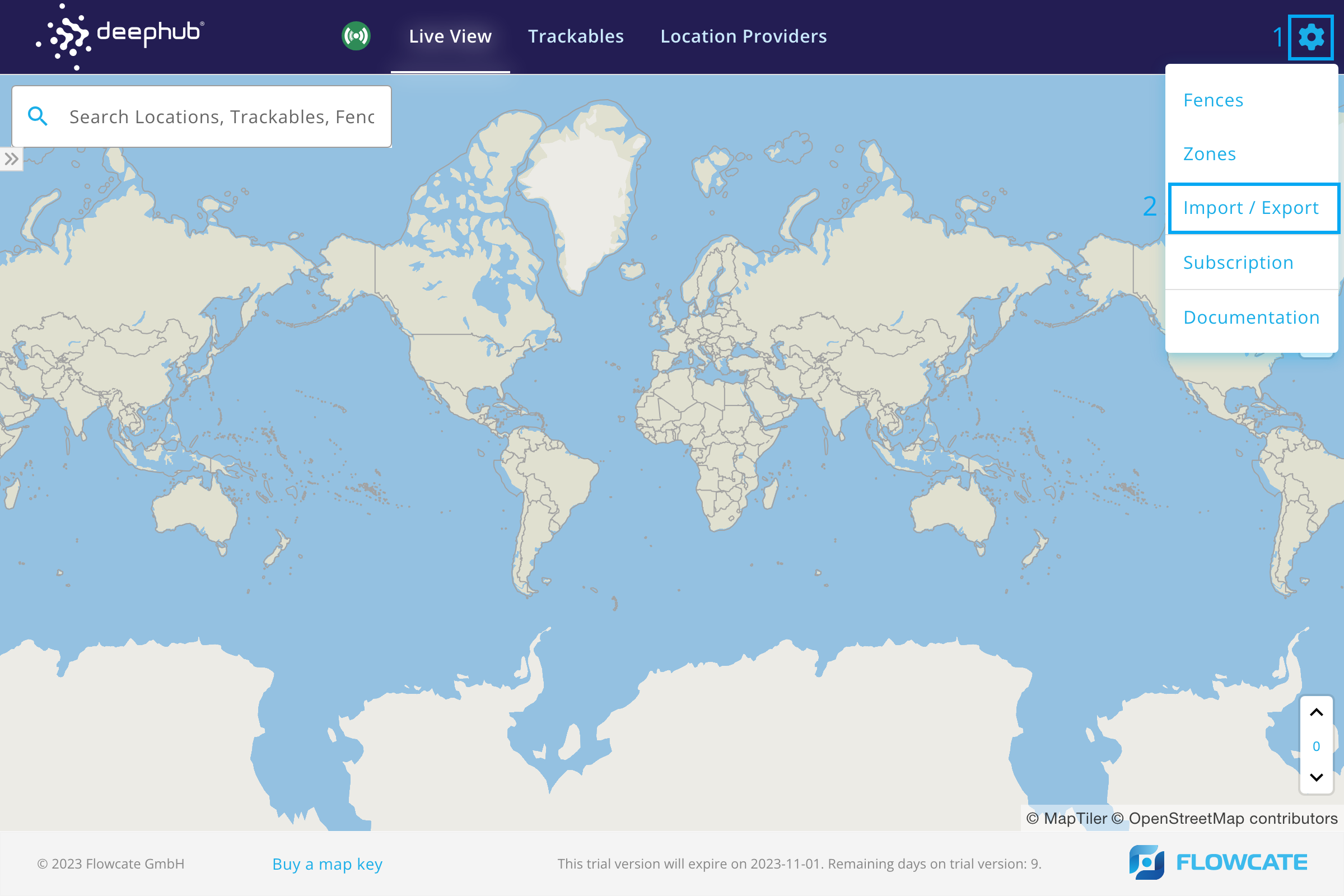Click the scroll down arrow icon
1344x896 pixels.
point(1317,778)
